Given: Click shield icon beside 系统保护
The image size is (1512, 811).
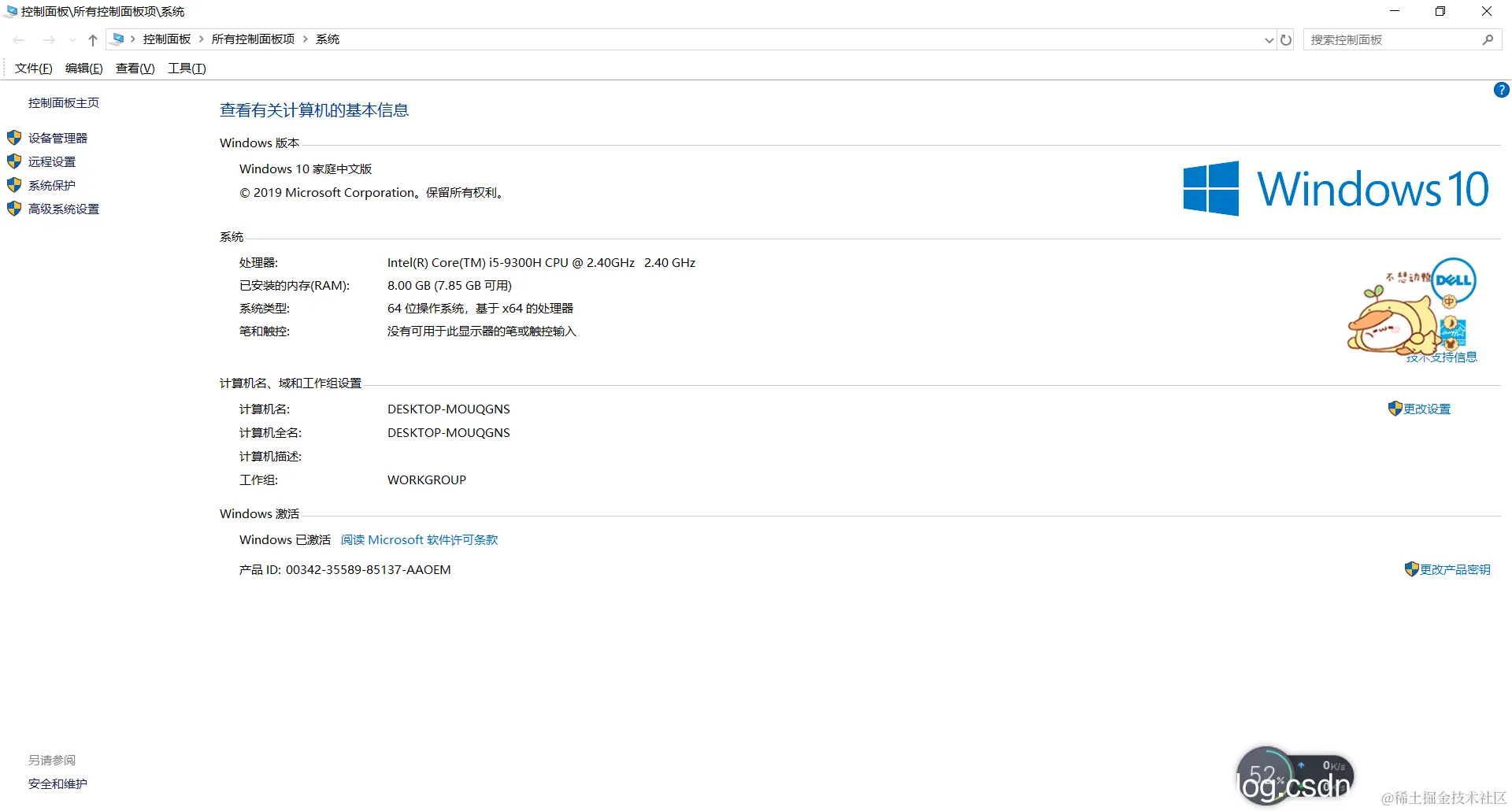Looking at the screenshot, I should point(14,185).
